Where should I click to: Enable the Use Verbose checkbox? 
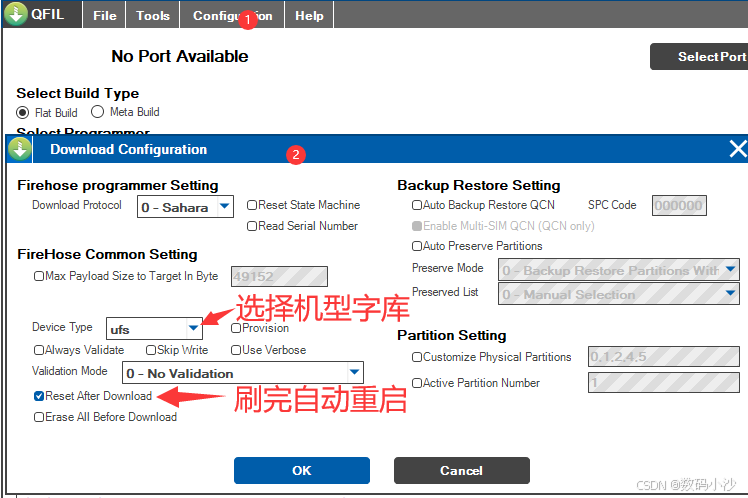point(236,350)
